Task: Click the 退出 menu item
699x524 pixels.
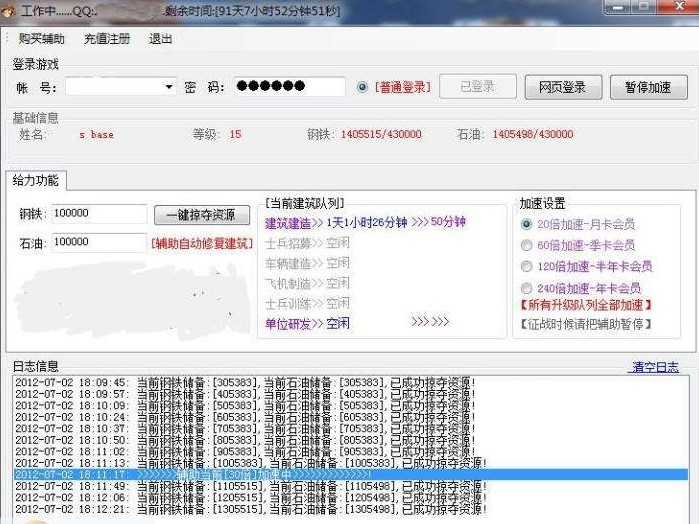Action: 160,39
